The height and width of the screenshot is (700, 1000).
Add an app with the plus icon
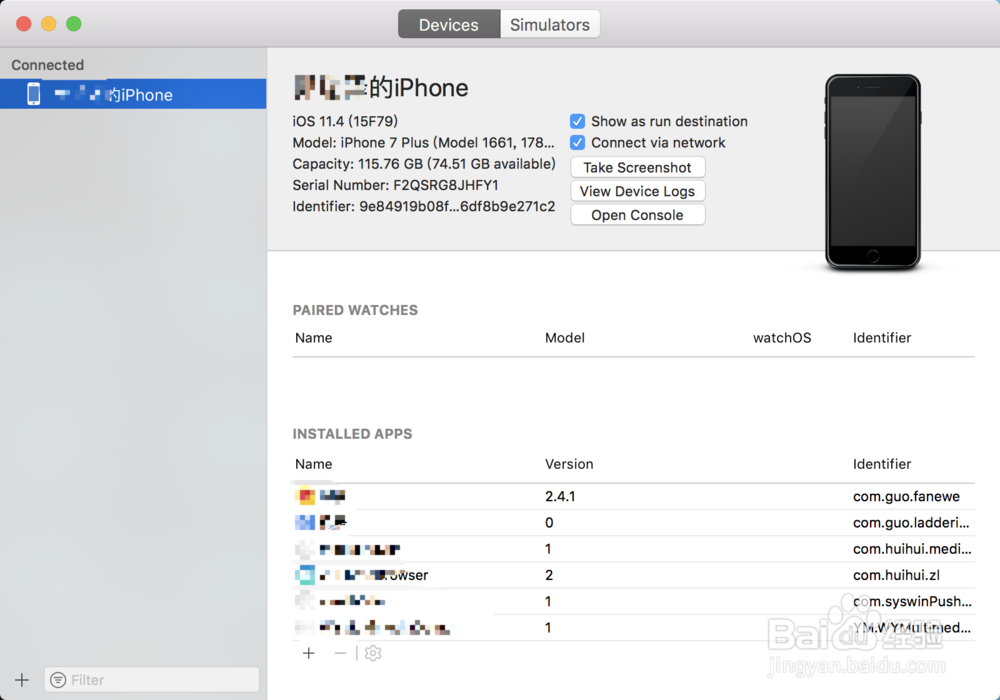point(309,653)
